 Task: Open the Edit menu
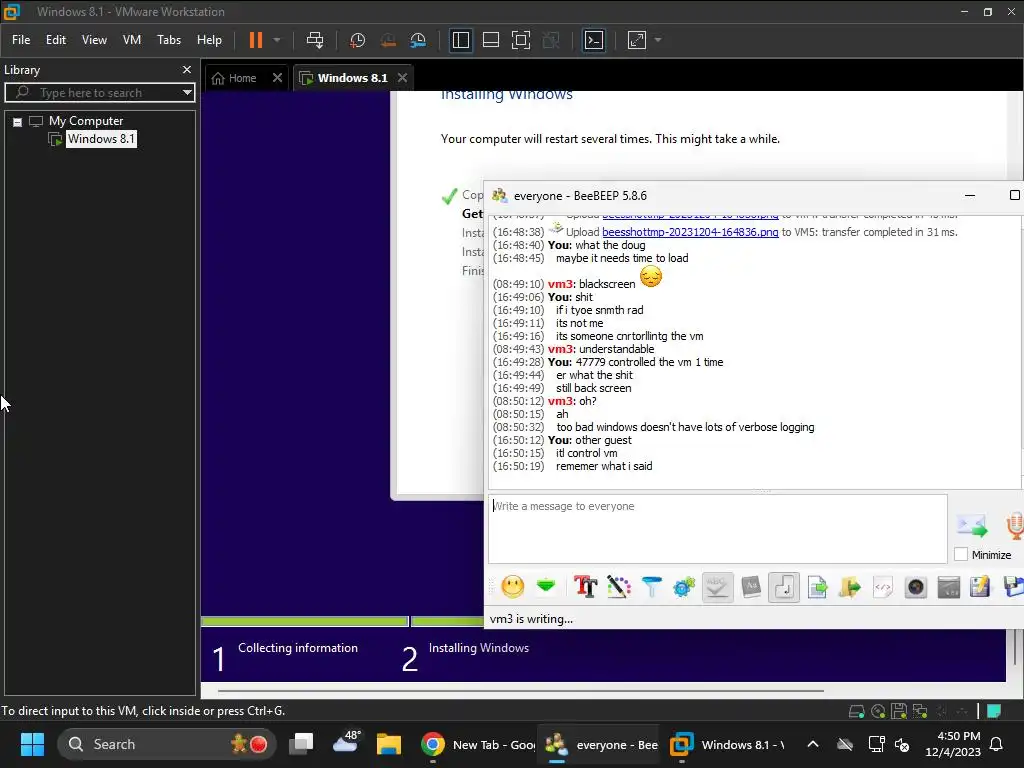[x=56, y=40]
